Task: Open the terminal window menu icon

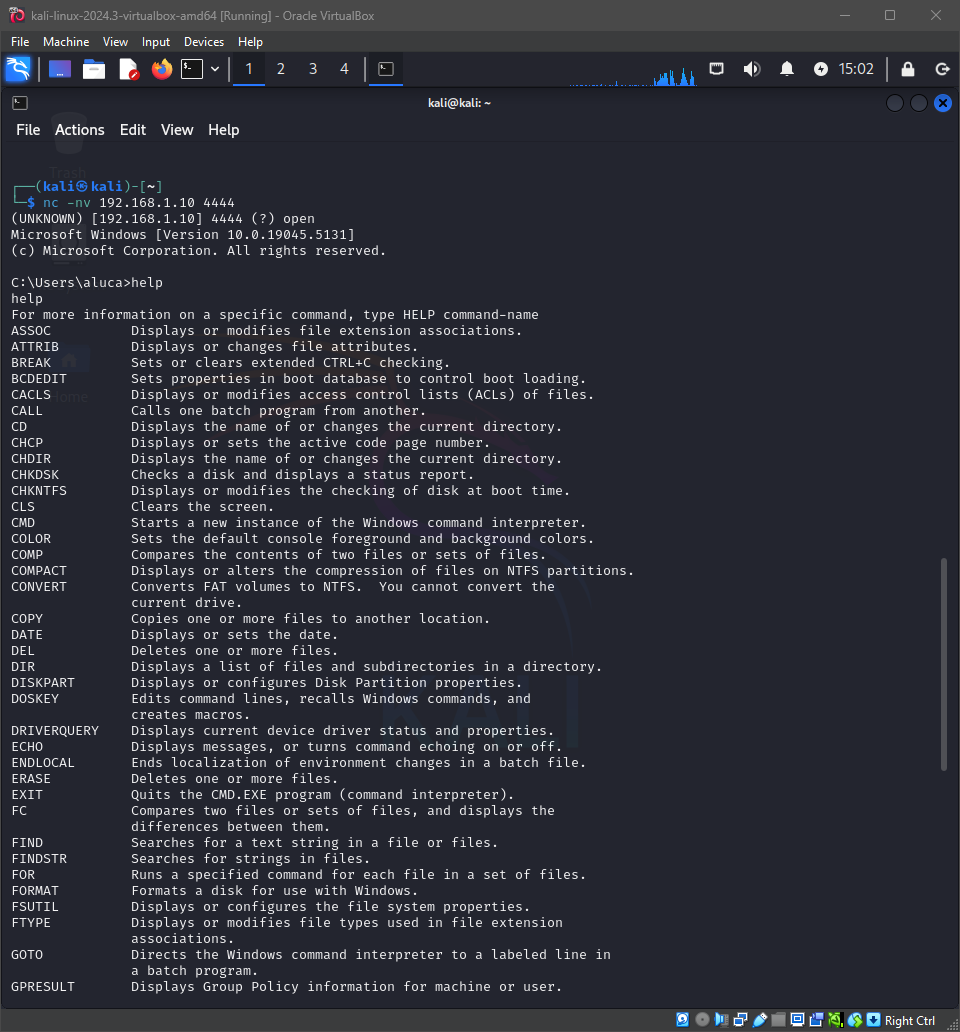Action: tap(20, 103)
